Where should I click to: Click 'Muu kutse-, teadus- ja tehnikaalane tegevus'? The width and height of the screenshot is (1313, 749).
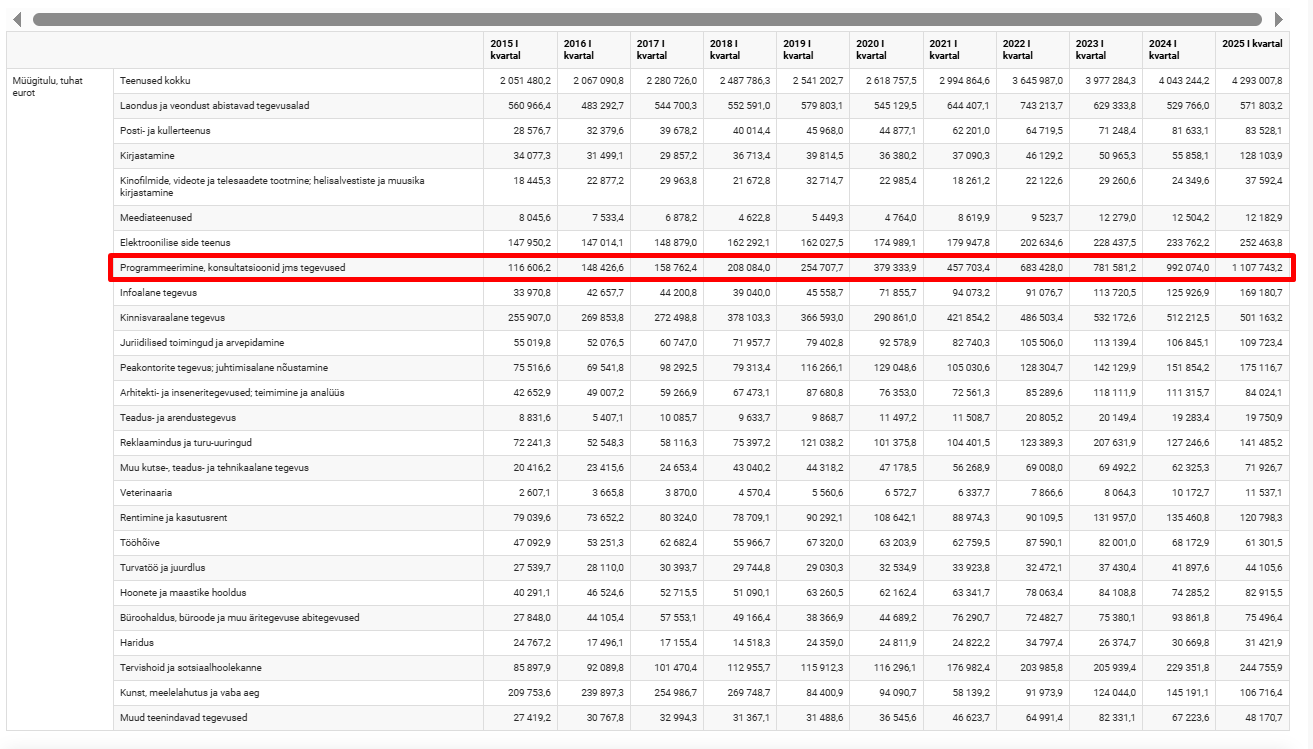(214, 468)
